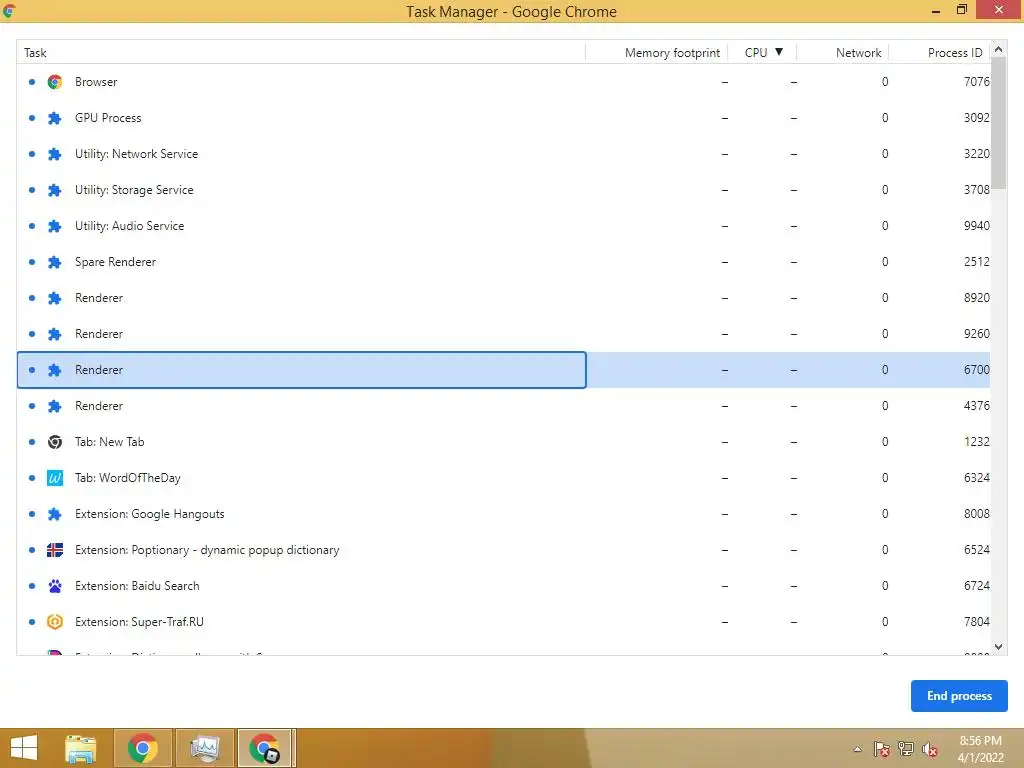Select Utility: Network Service row
The width and height of the screenshot is (1024, 768).
[x=504, y=154]
